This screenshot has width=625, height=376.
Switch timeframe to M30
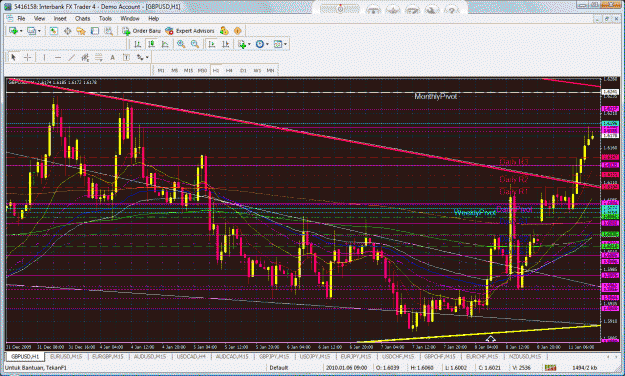202,70
